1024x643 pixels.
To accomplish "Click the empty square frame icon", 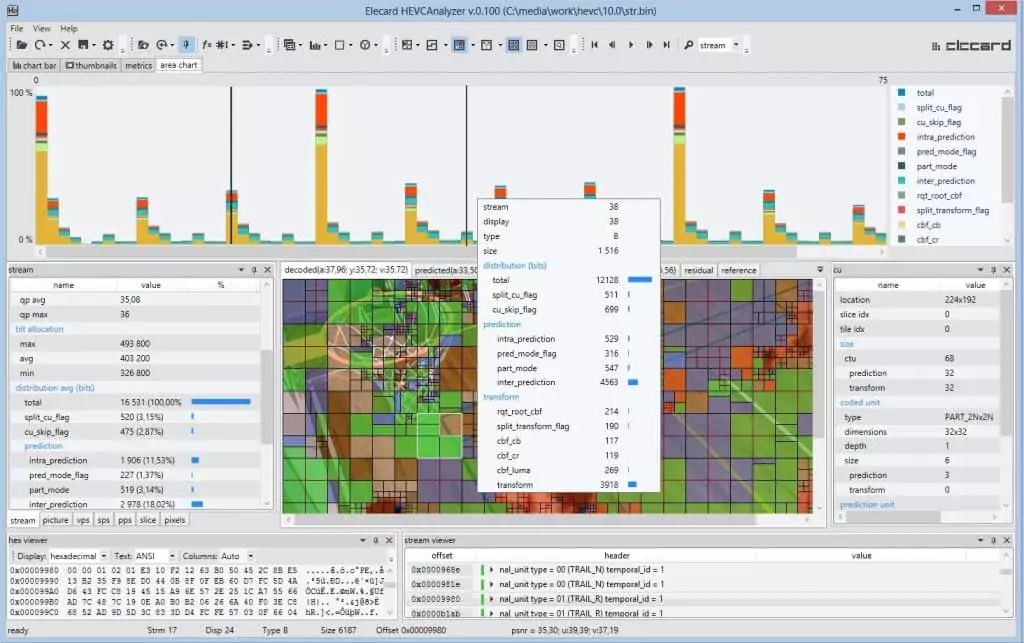I will pyautogui.click(x=340, y=45).
